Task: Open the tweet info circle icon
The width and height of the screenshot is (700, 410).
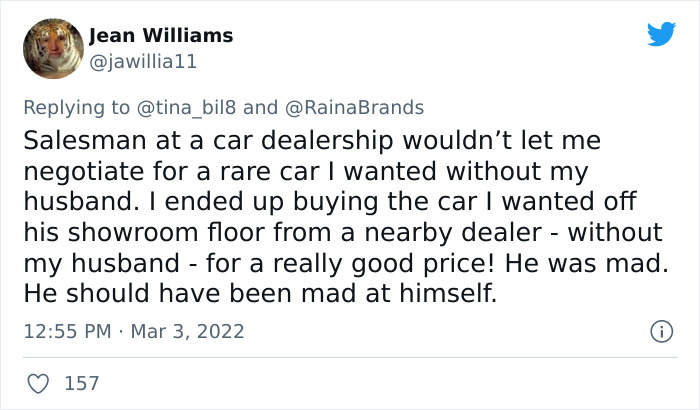Action: click(x=660, y=331)
